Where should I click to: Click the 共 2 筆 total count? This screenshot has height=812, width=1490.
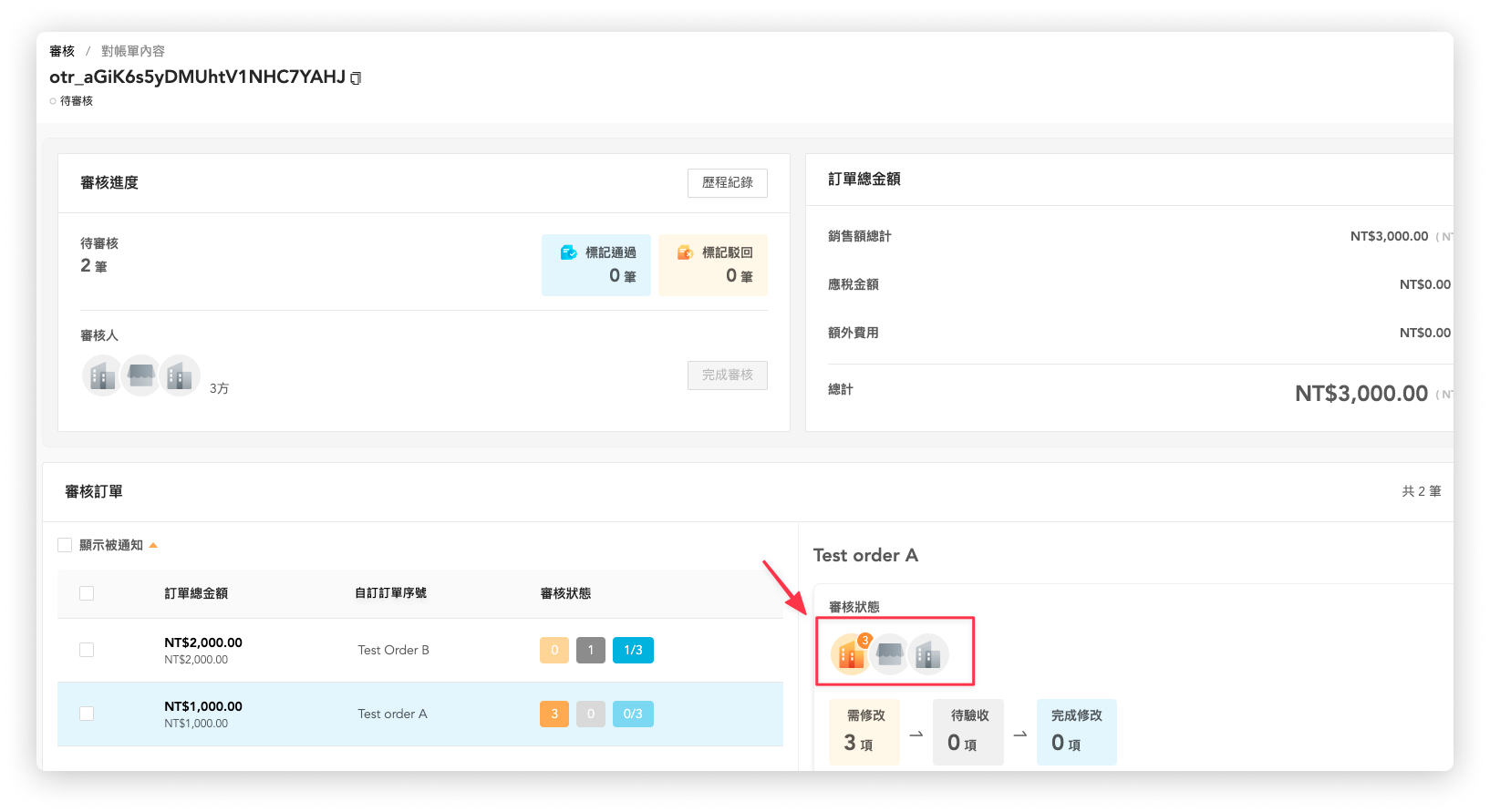[1422, 491]
